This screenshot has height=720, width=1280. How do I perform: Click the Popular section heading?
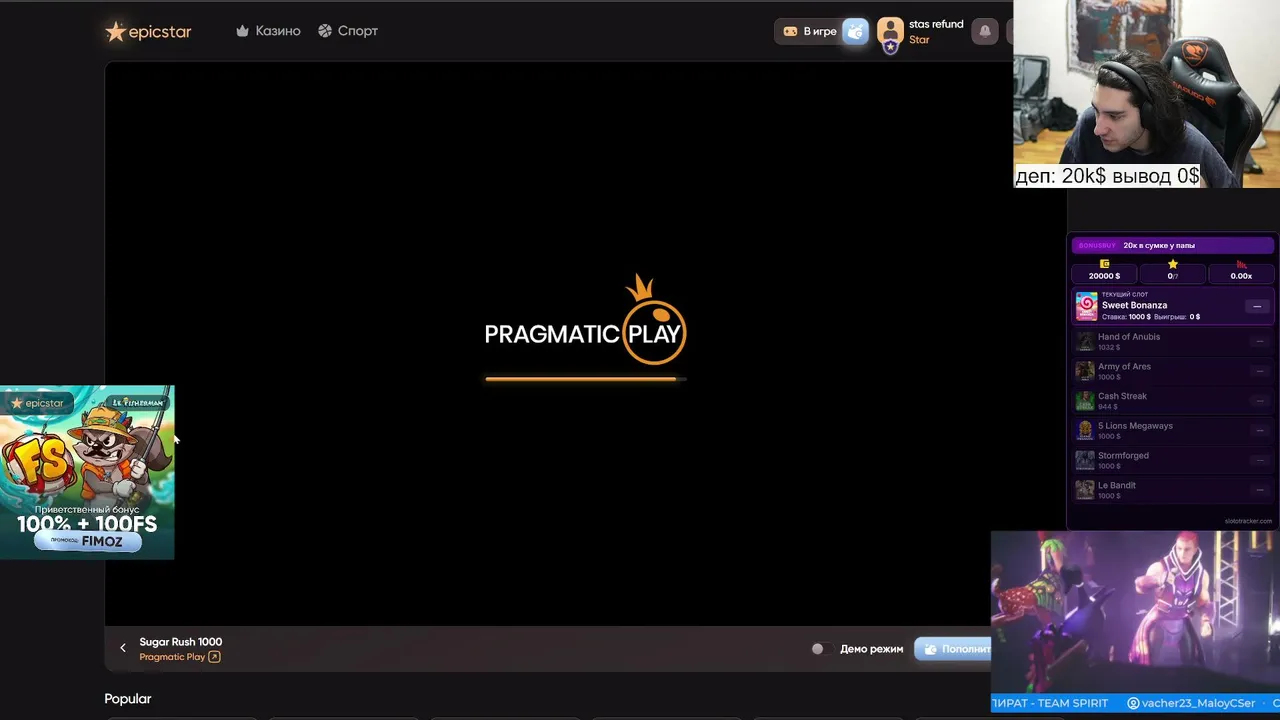[128, 699]
